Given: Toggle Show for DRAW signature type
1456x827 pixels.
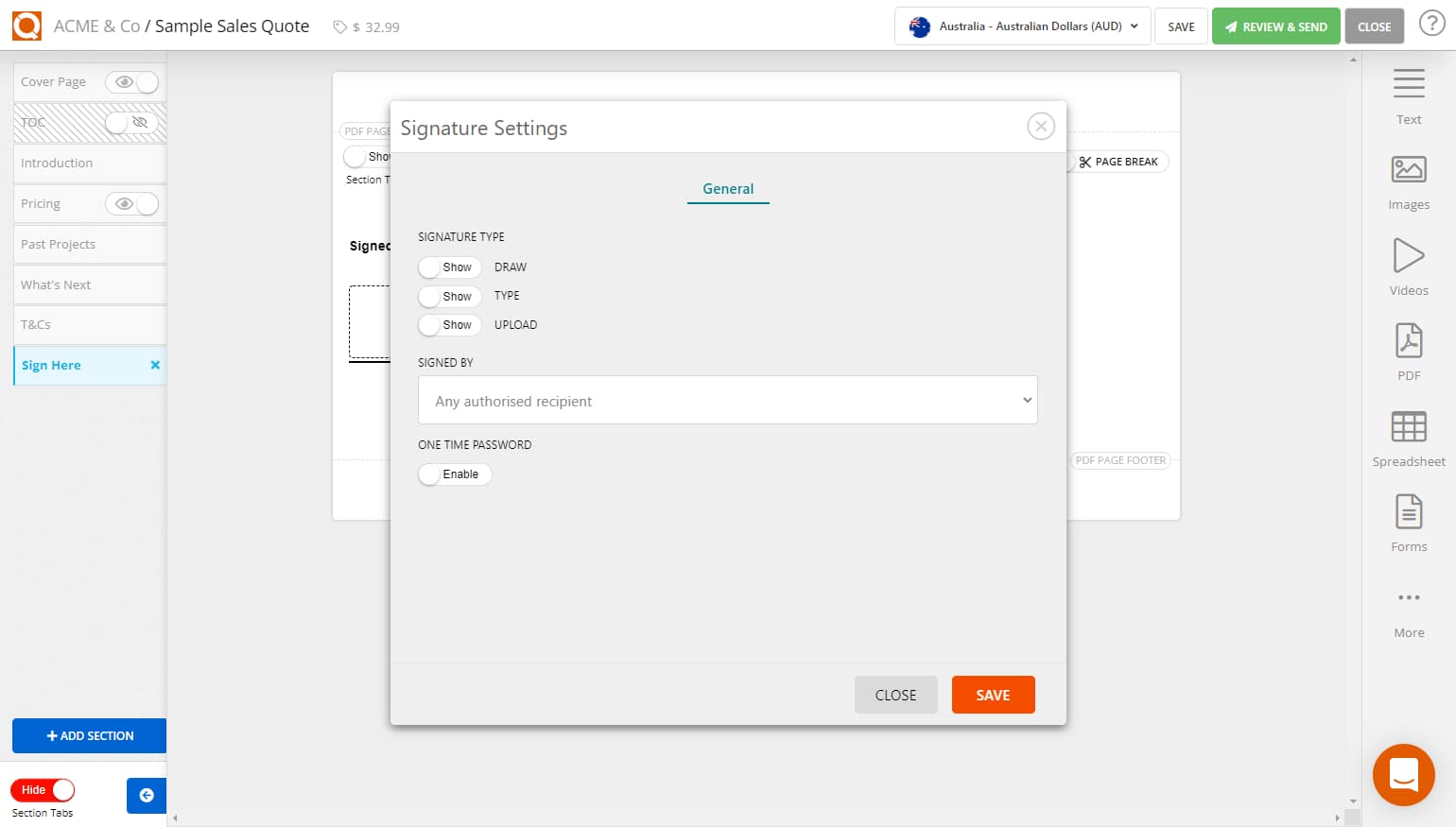Looking at the screenshot, I should point(449,267).
